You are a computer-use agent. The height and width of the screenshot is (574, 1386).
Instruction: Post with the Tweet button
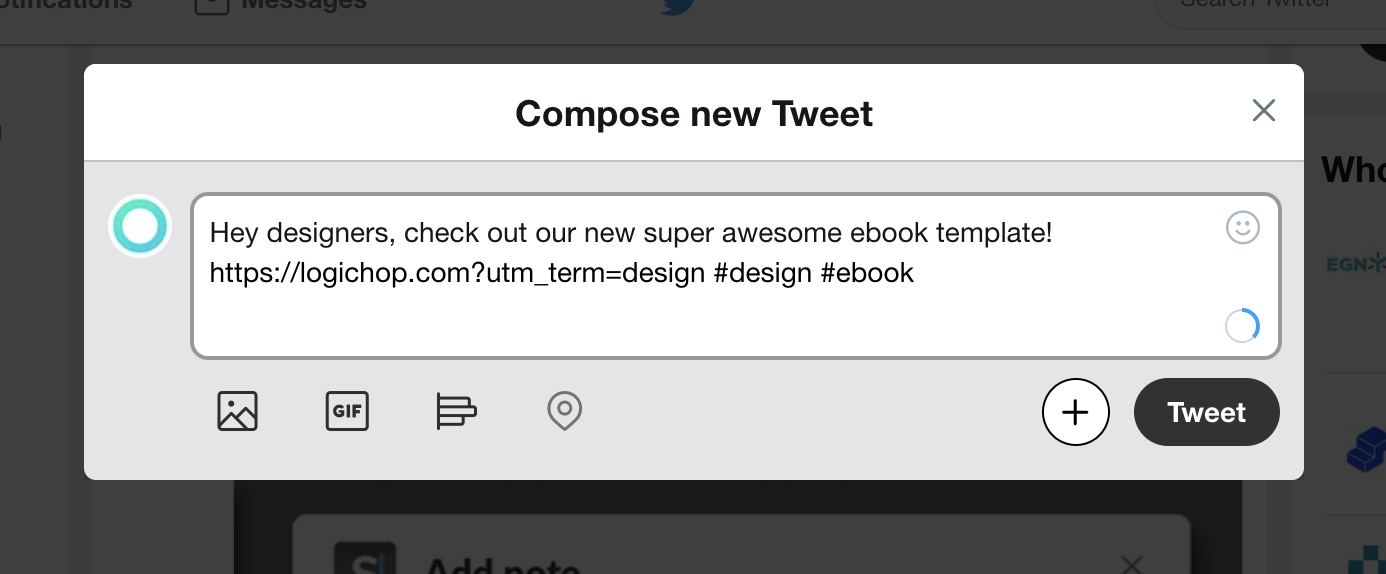1207,412
